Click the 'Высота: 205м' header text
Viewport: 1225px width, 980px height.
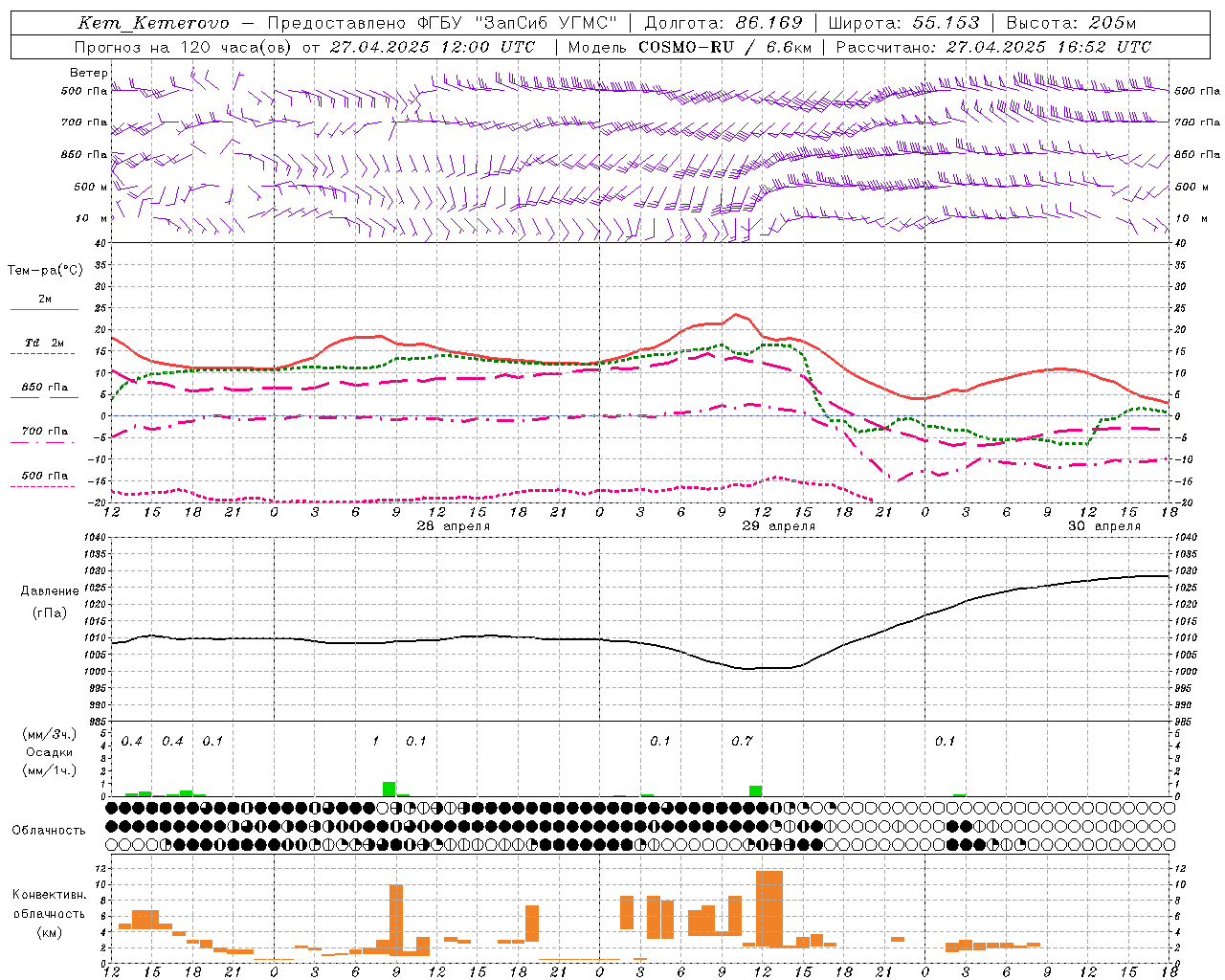point(1071,23)
